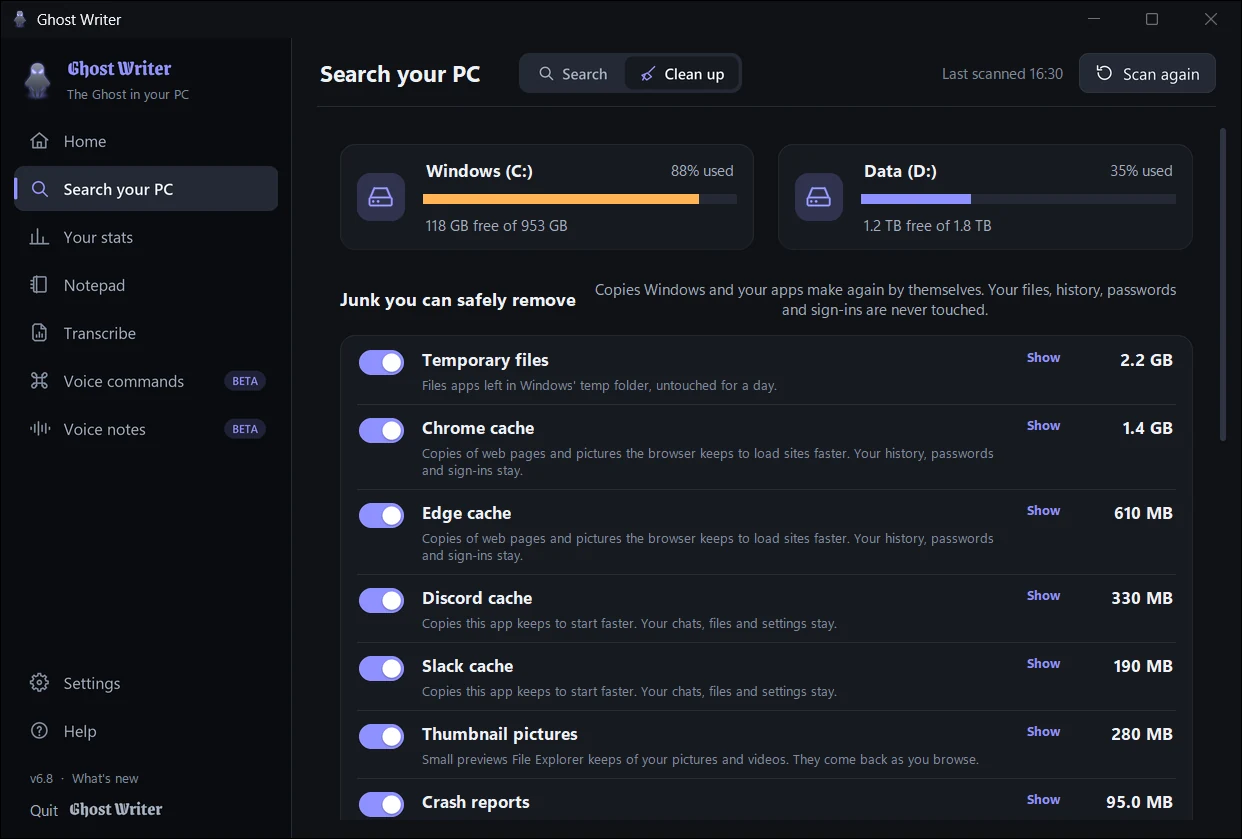
Task: Open the Voice commands icon
Action: [x=39, y=381]
